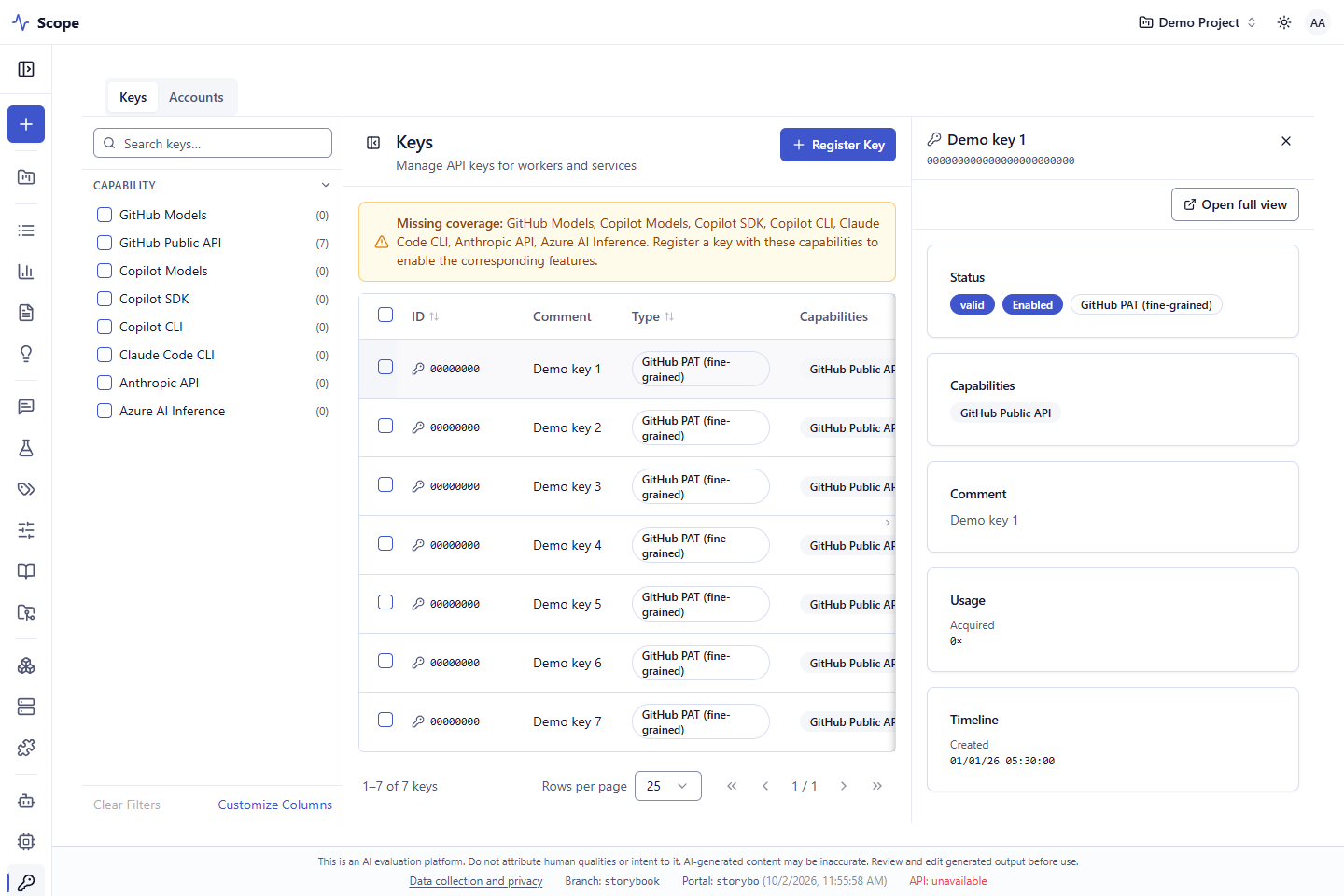Toggle the light theme sun icon

1284,22
